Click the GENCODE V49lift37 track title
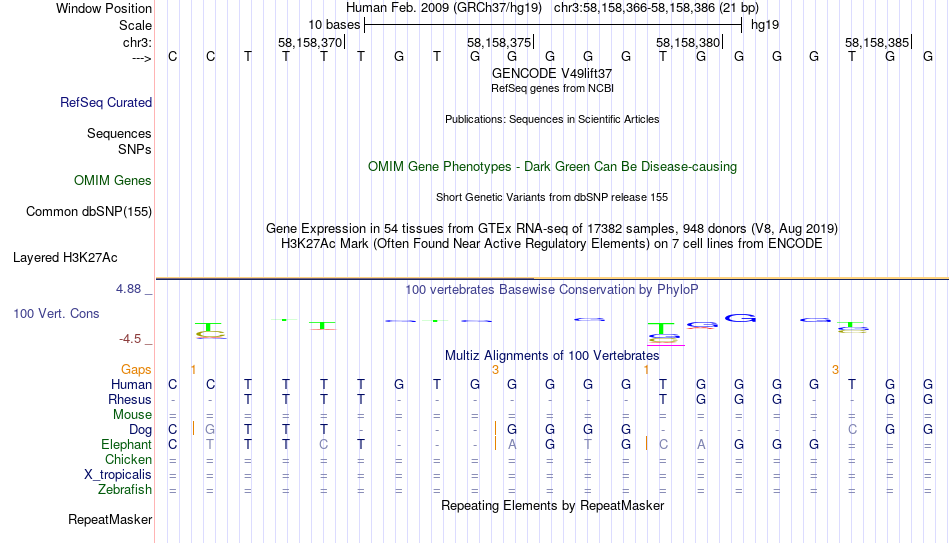Image resolution: width=950 pixels, height=543 pixels. [552, 73]
